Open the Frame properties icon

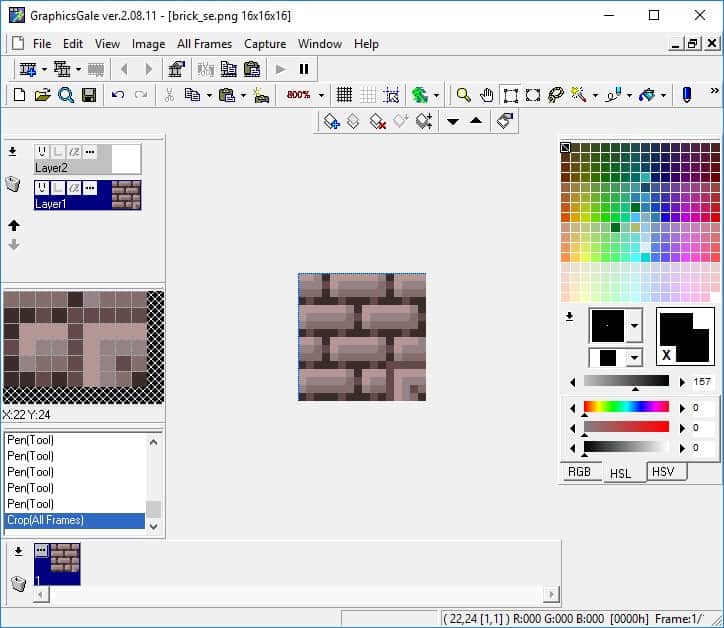176,69
